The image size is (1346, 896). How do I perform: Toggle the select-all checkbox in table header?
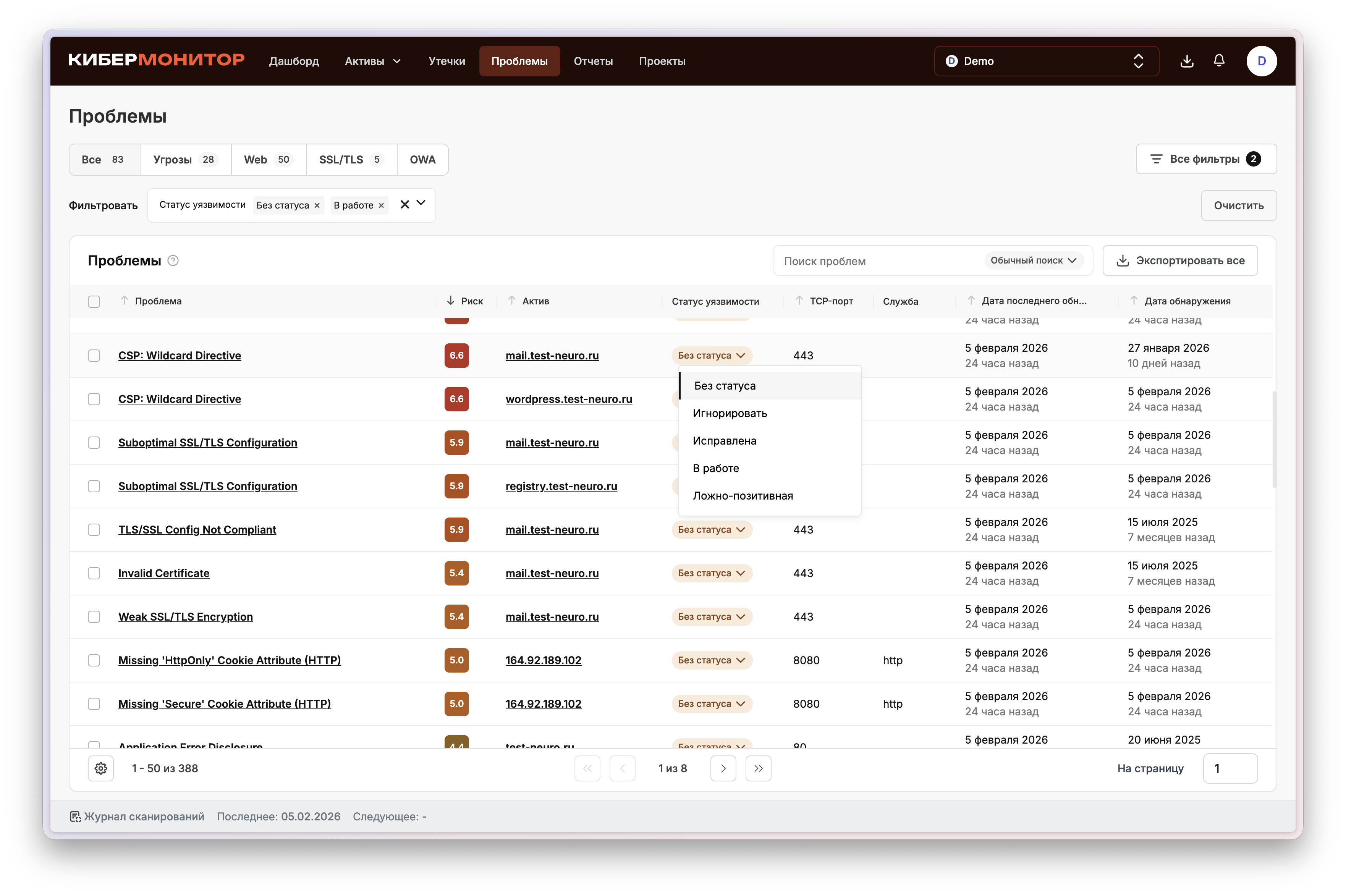[94, 302]
